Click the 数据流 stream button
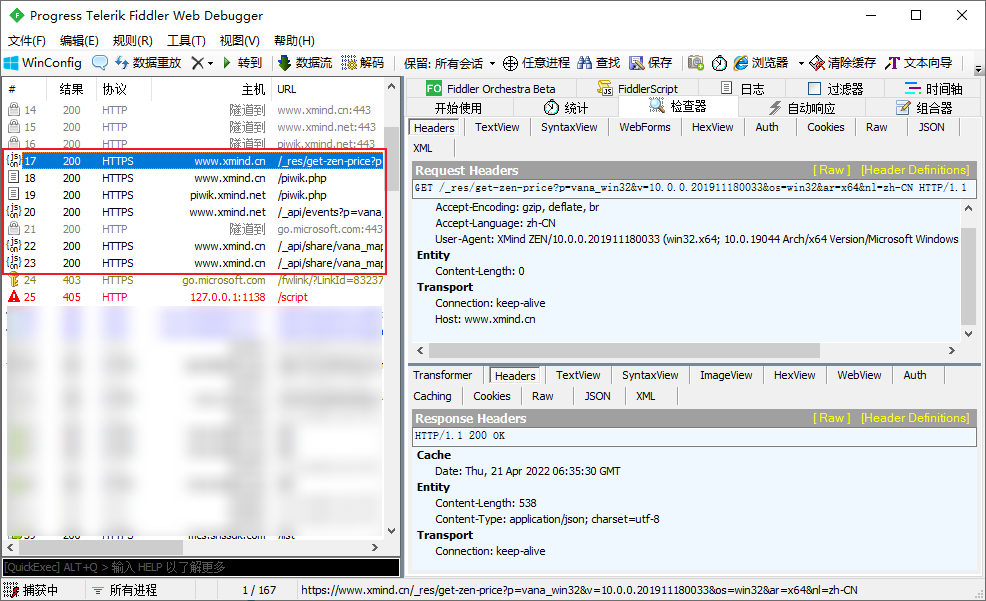Image resolution: width=986 pixels, height=601 pixels. coord(305,62)
